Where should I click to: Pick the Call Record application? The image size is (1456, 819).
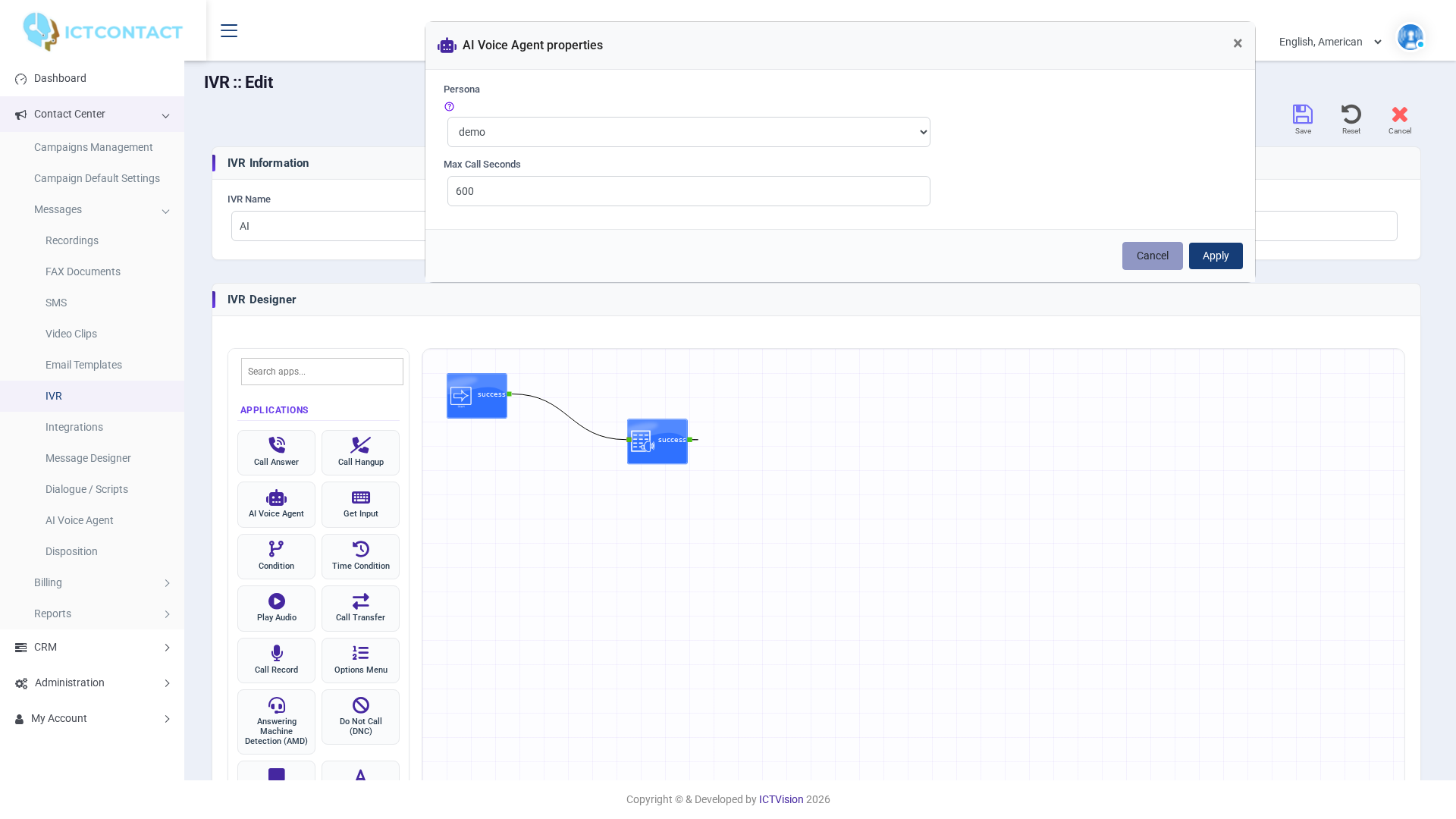[276, 661]
